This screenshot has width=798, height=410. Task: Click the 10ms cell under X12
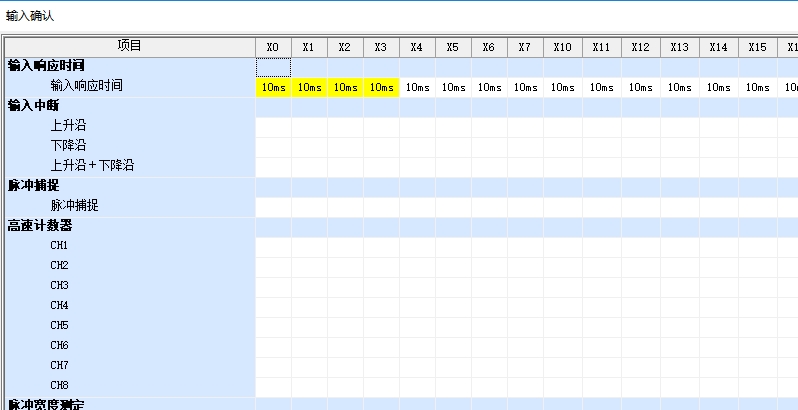pos(640,87)
